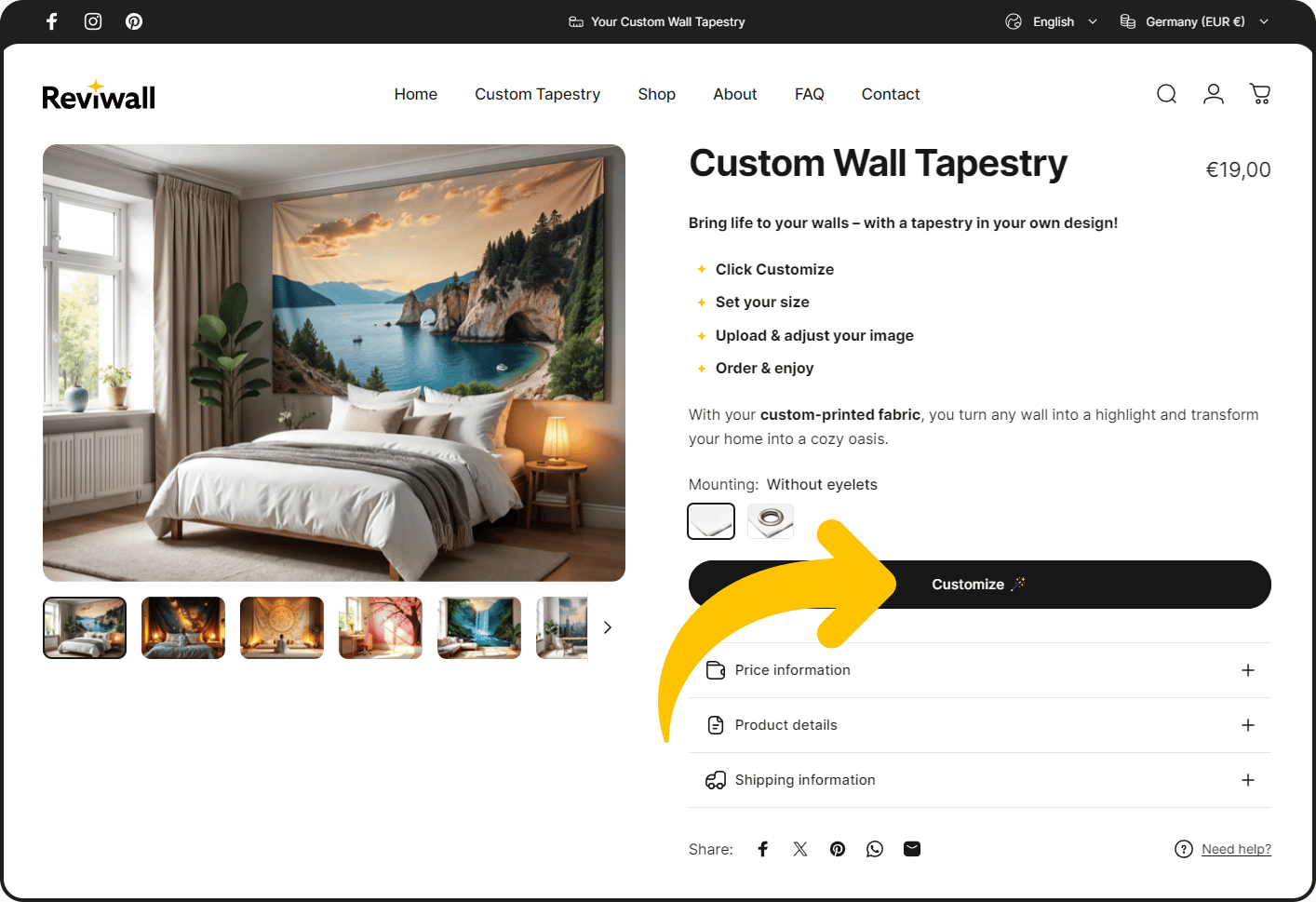The image size is (1316, 902).
Task: Open the search magnifier icon
Action: 1166,94
